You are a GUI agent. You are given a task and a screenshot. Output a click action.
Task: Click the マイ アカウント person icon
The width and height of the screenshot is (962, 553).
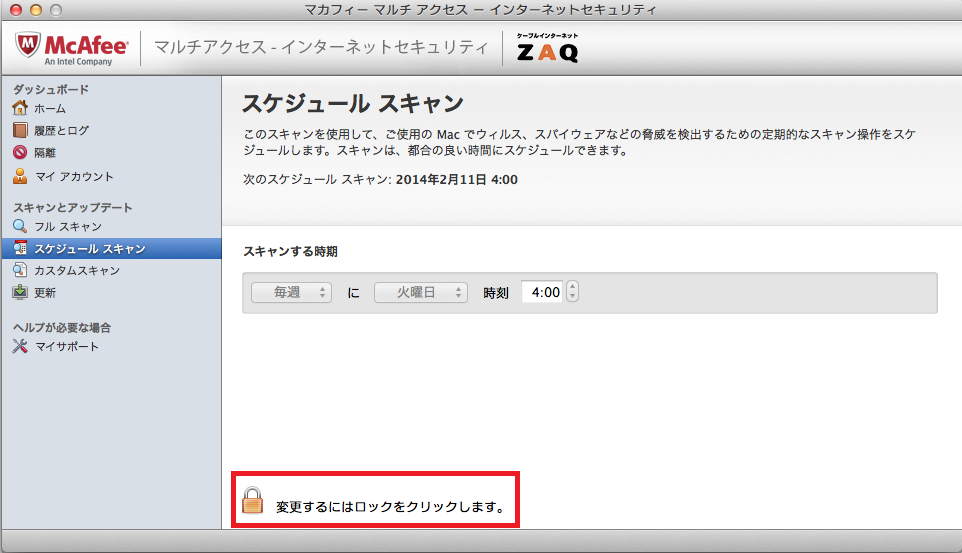(x=20, y=176)
